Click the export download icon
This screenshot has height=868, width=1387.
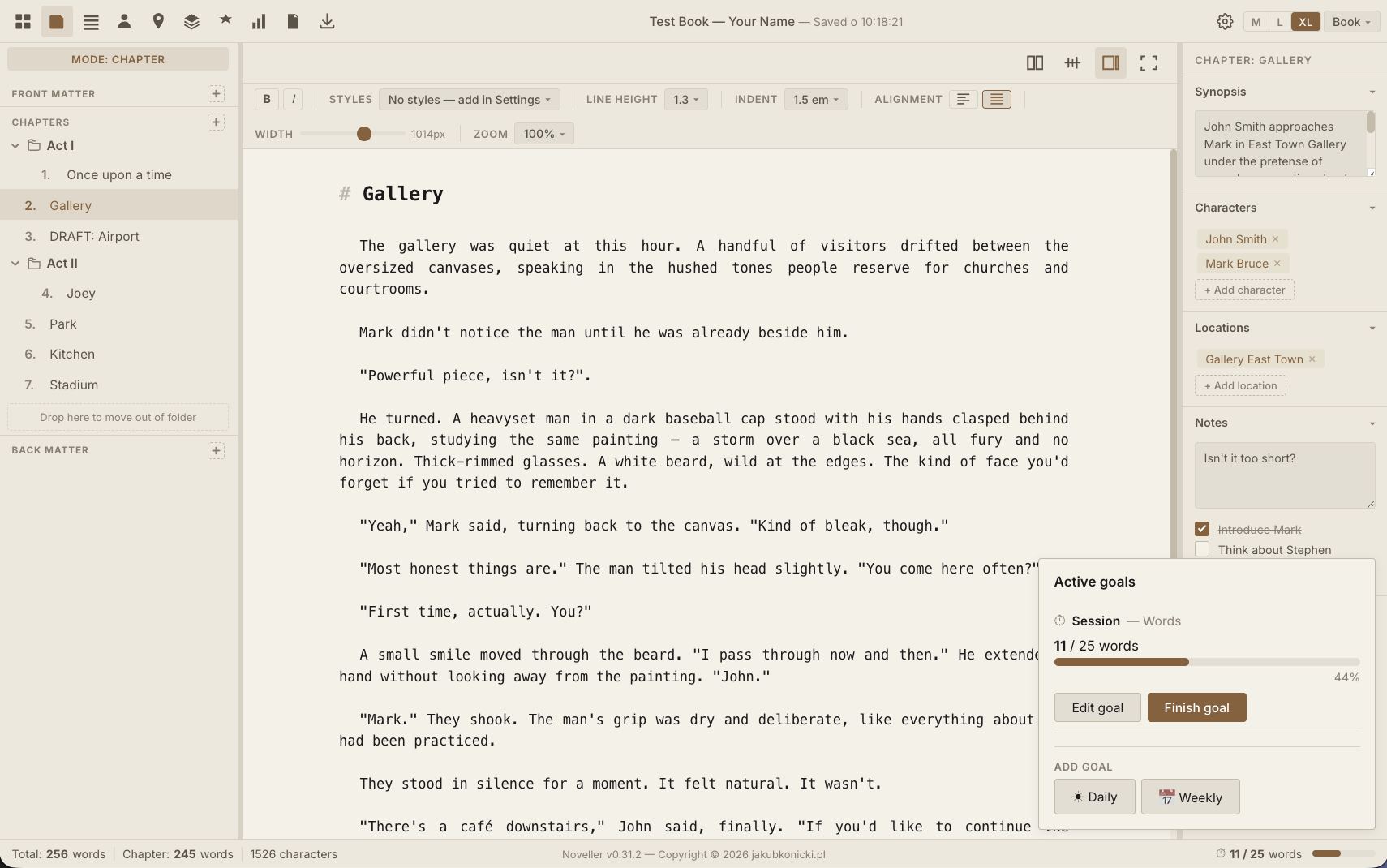(x=327, y=22)
